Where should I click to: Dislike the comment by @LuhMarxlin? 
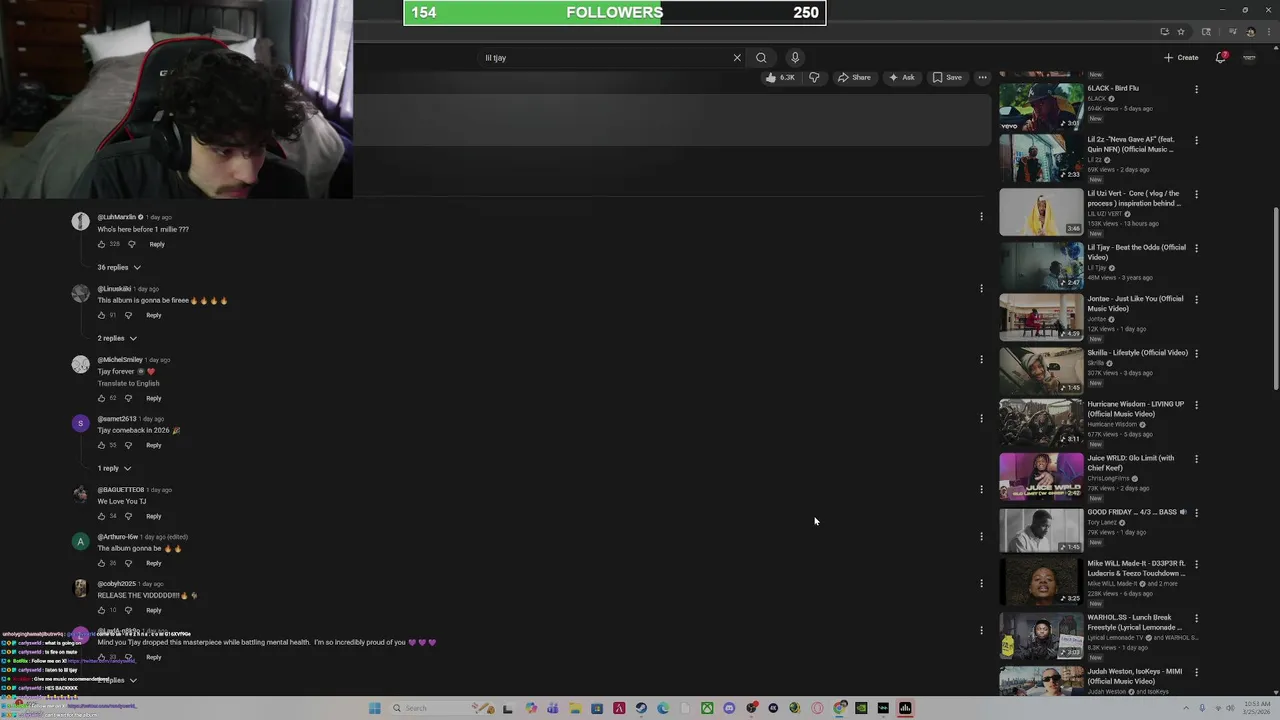pyautogui.click(x=131, y=244)
